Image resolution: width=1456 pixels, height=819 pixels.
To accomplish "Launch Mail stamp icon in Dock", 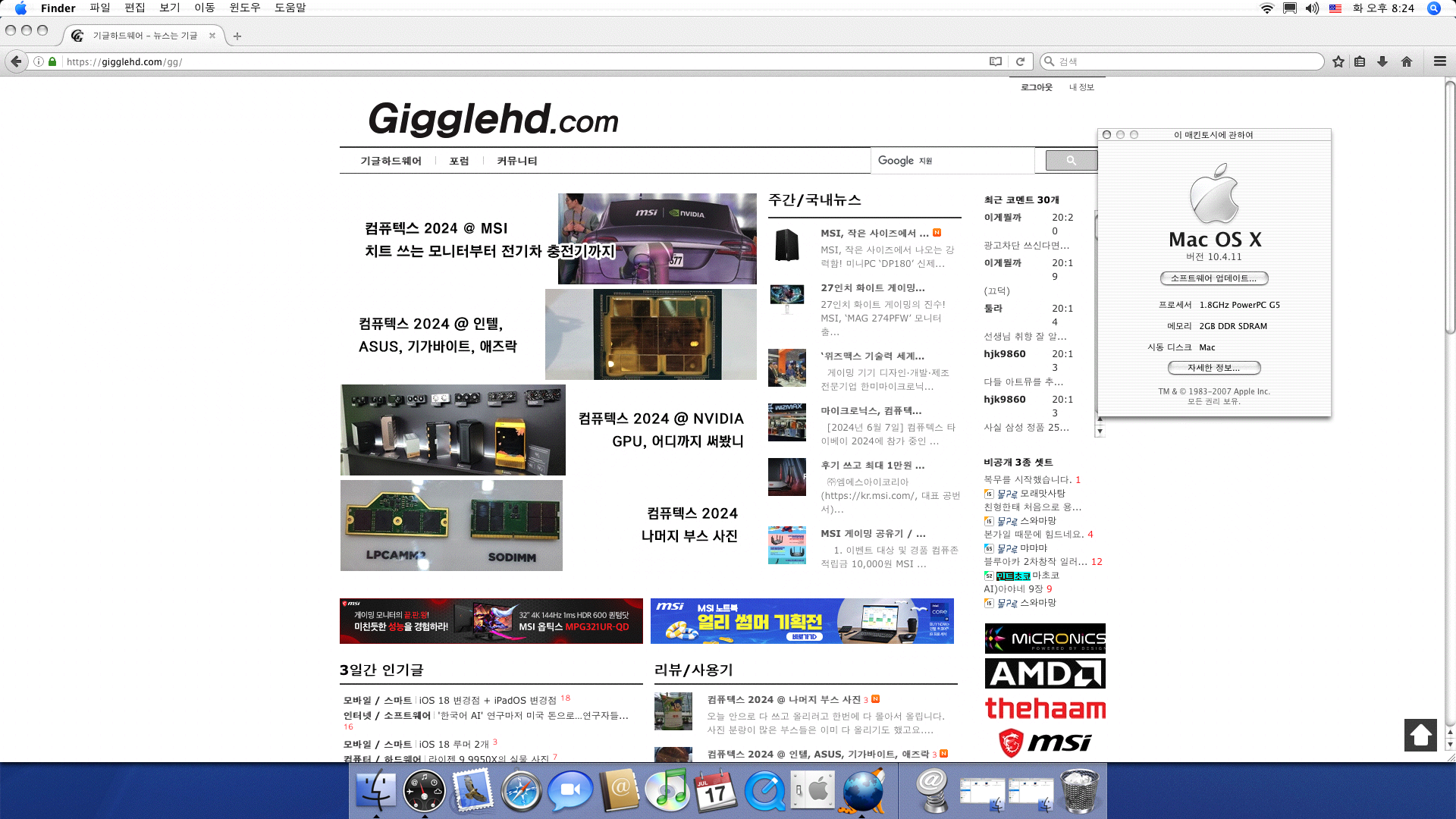I will 472,790.
